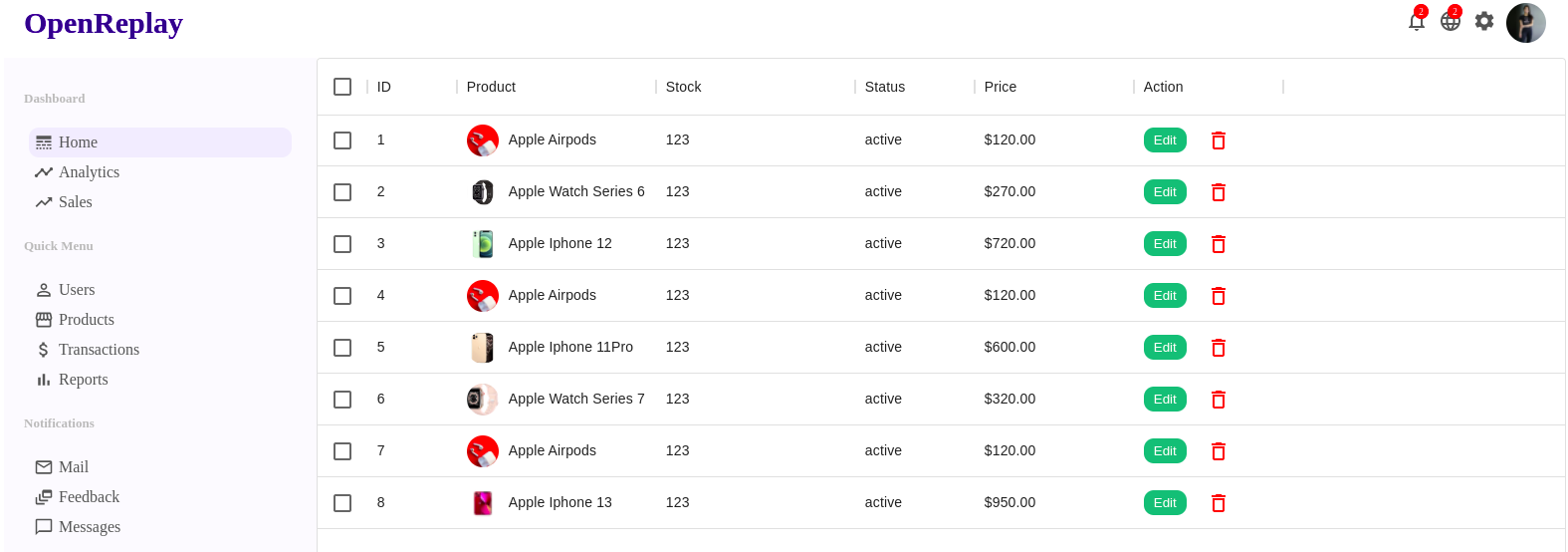
Task: Click trash icon in row 4
Action: pos(1218,296)
